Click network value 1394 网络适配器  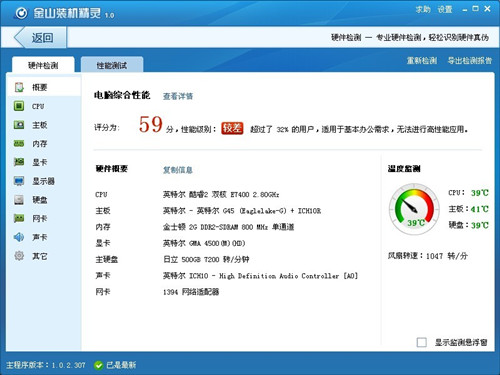[191, 292]
